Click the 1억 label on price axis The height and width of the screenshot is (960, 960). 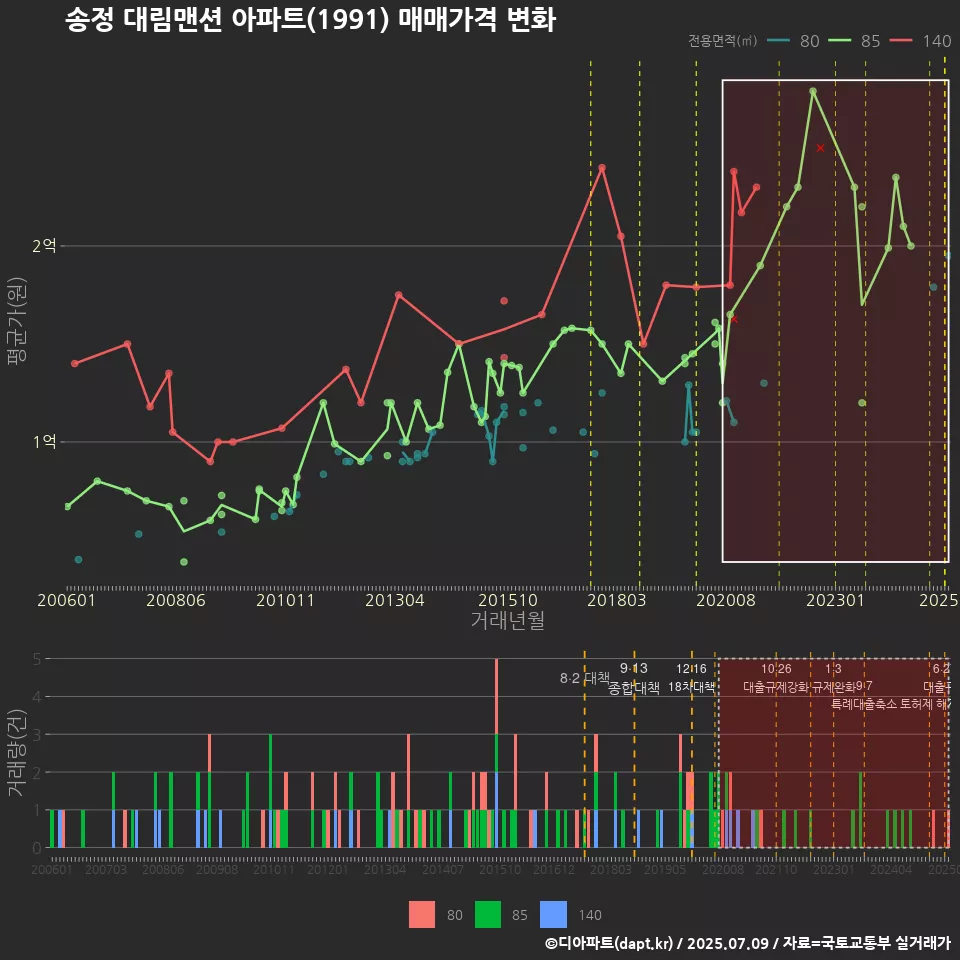(44, 441)
